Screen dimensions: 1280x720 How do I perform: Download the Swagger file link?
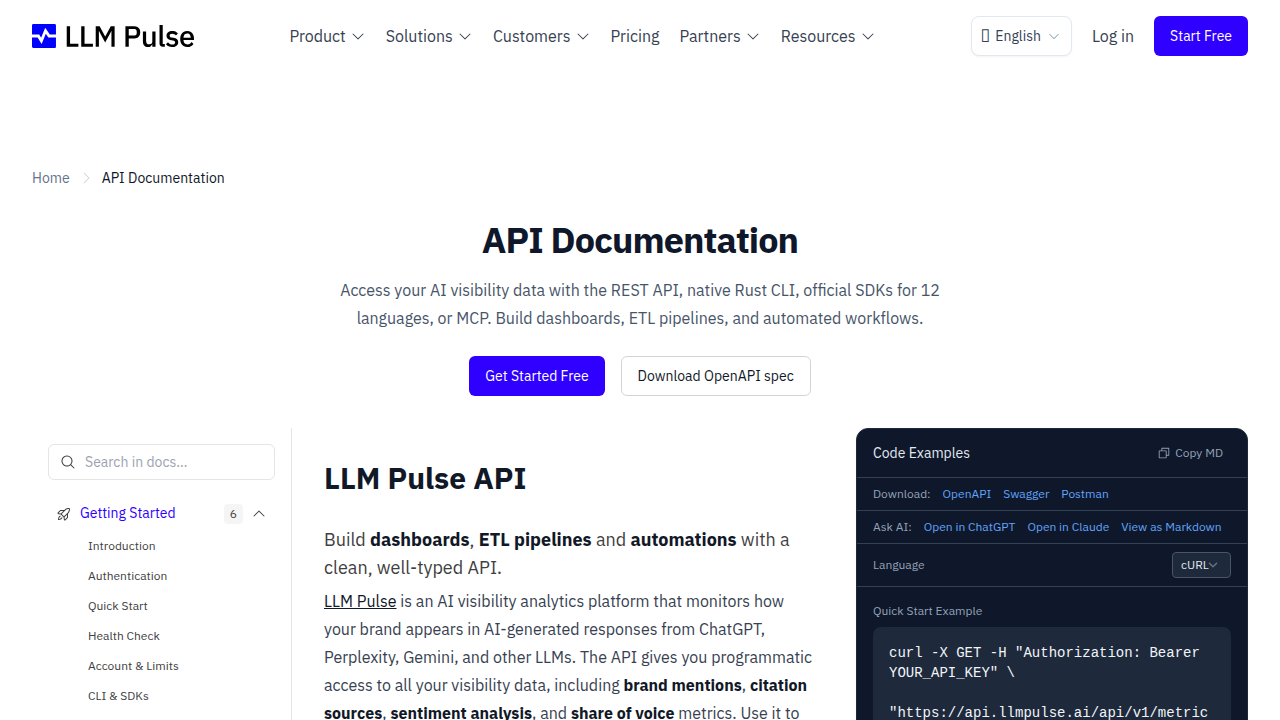(x=1026, y=494)
